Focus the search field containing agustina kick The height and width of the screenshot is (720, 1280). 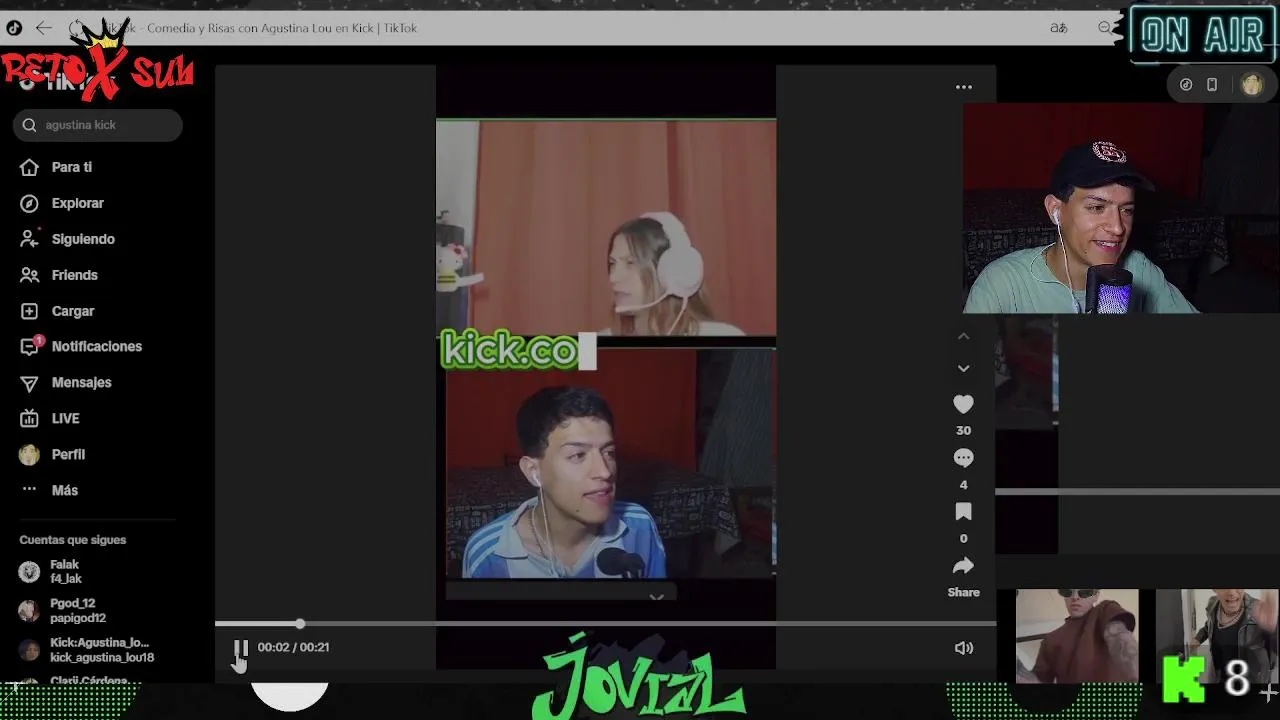(98, 125)
